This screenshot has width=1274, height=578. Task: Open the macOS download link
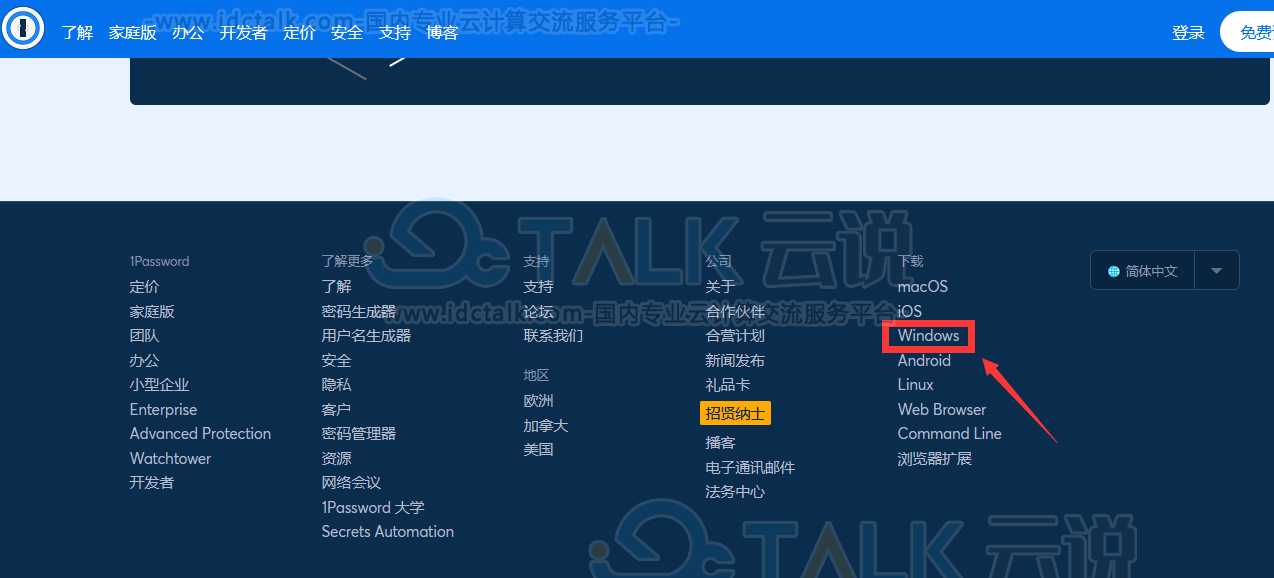(x=923, y=287)
